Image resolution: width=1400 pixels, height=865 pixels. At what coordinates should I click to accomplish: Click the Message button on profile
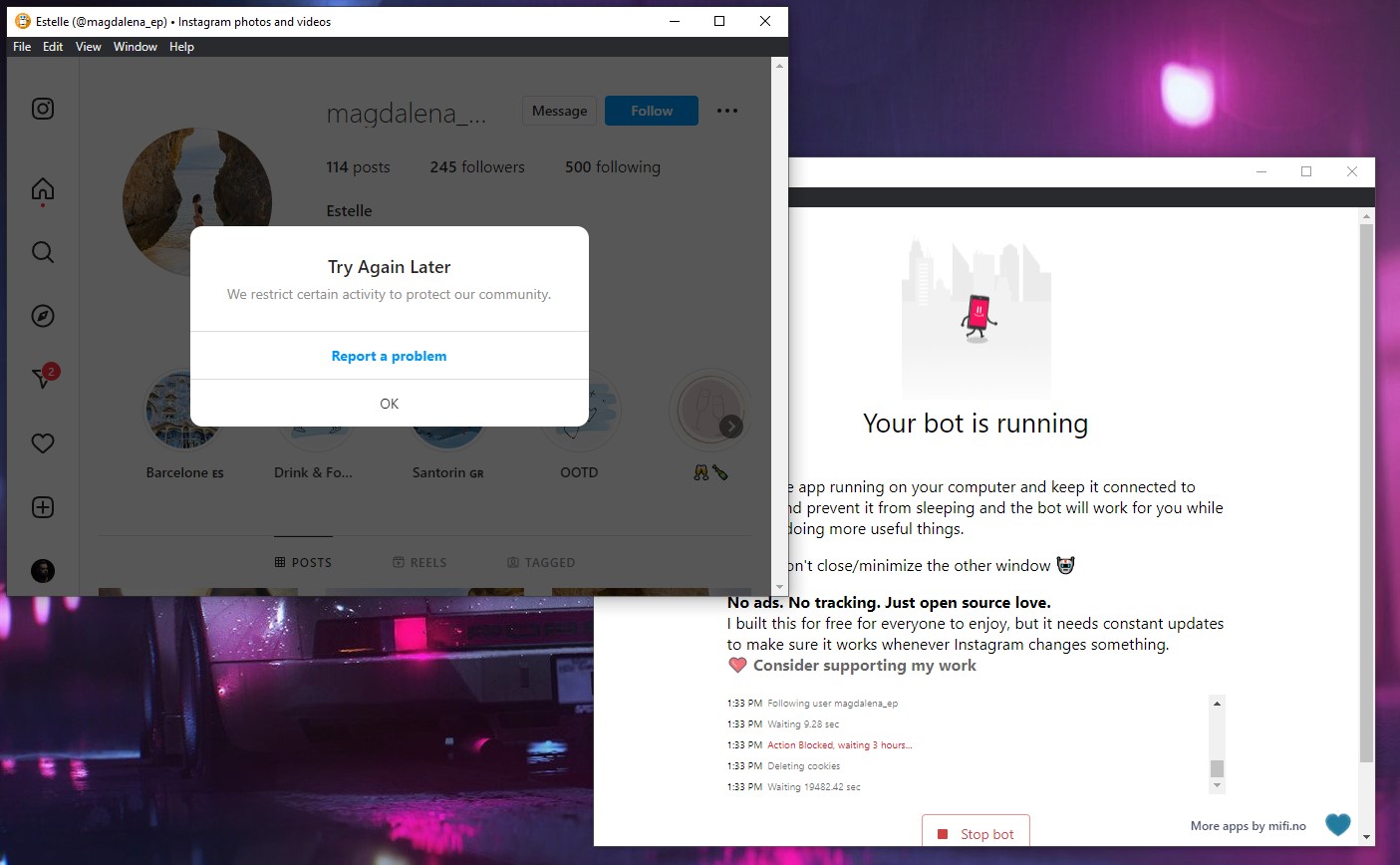point(559,111)
